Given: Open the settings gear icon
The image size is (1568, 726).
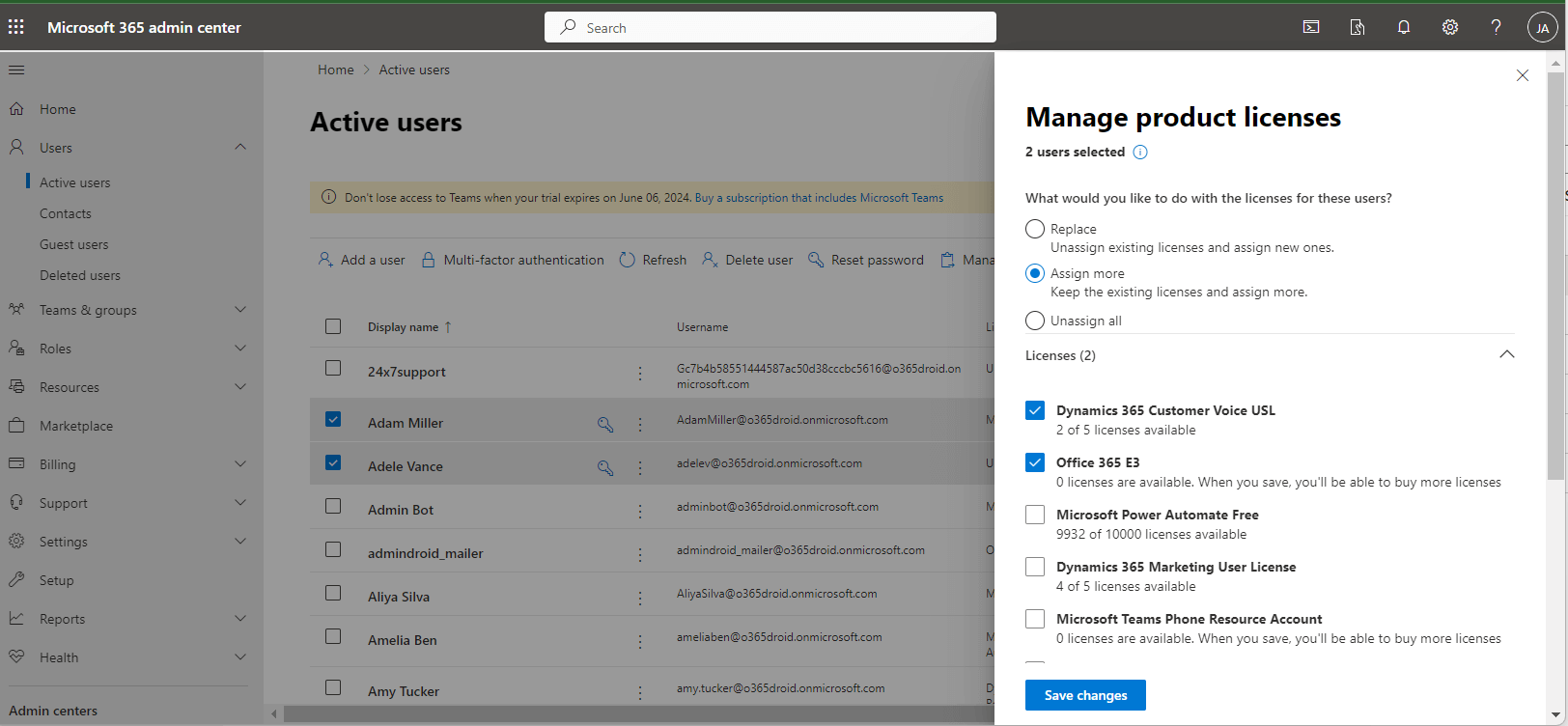Looking at the screenshot, I should [1450, 27].
